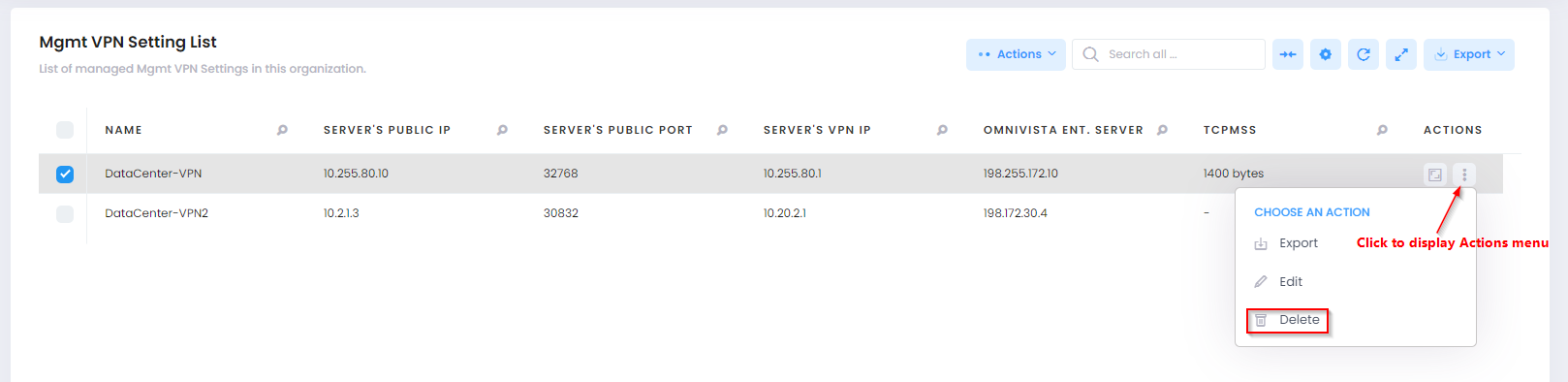Open details panel icon for DataCenter-VPN row
Screen dimensions: 1568x382
[x=1435, y=175]
